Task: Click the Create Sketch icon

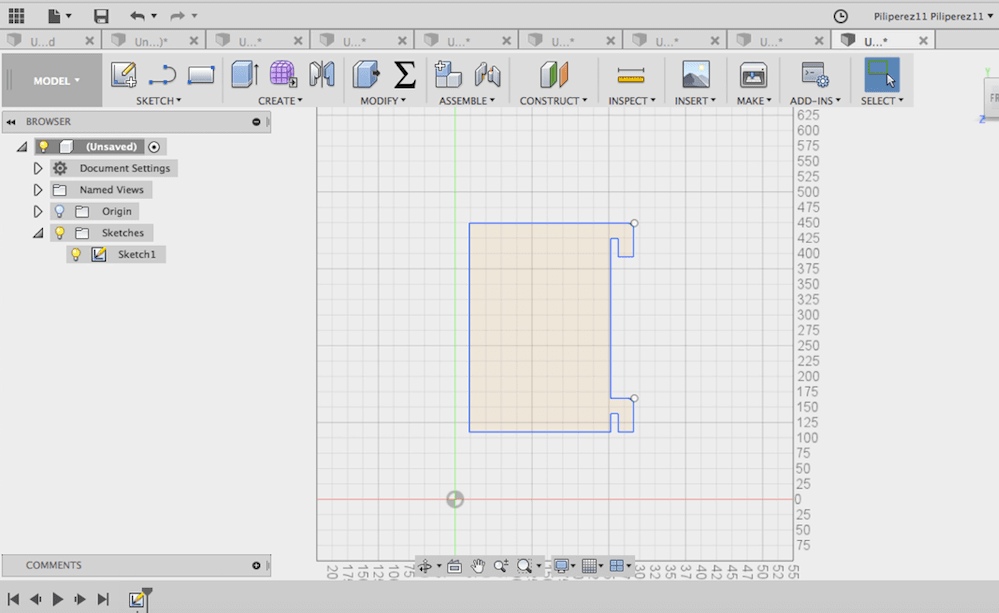Action: click(123, 75)
